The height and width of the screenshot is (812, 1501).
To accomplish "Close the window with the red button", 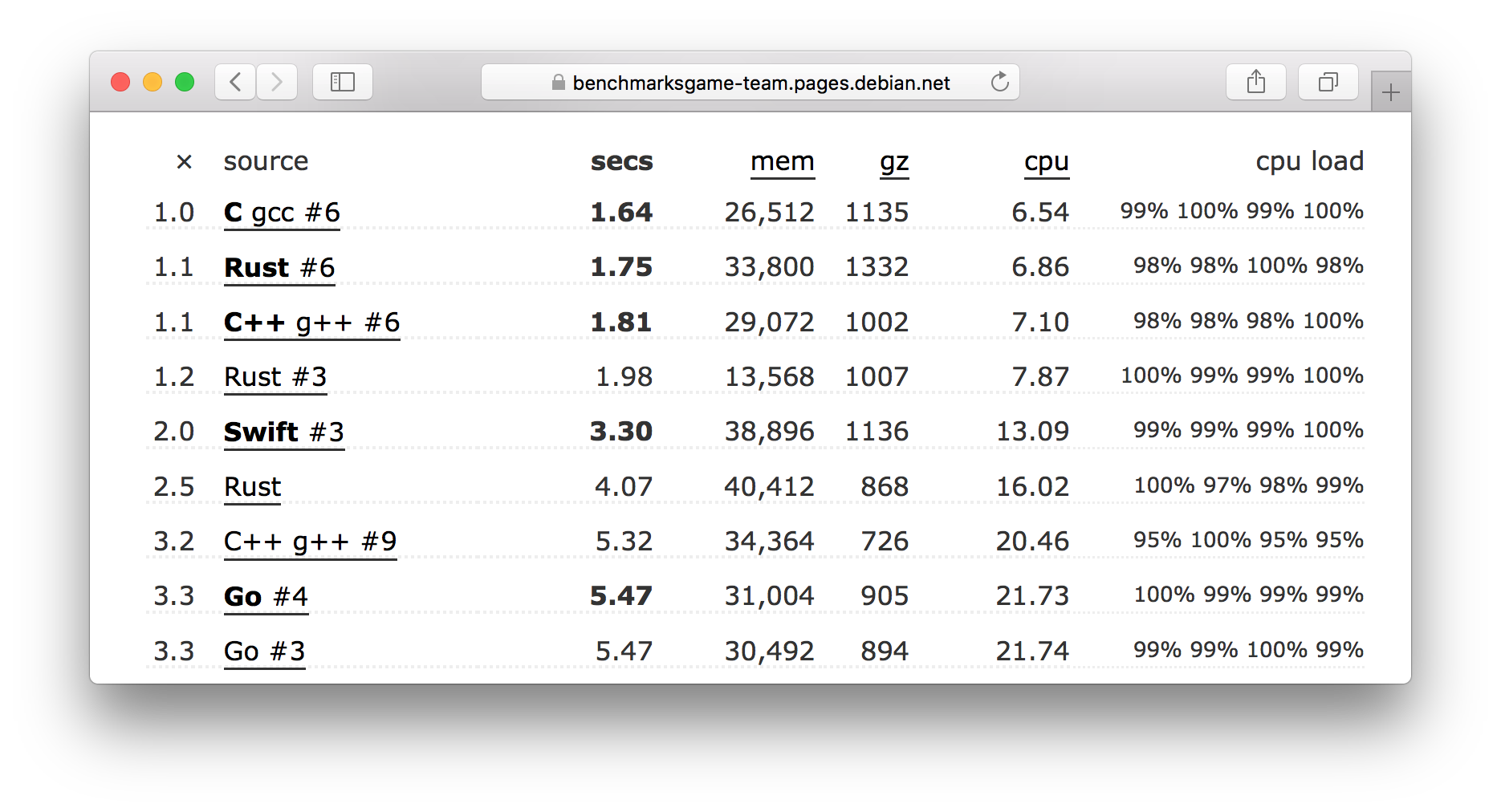I will tap(120, 82).
